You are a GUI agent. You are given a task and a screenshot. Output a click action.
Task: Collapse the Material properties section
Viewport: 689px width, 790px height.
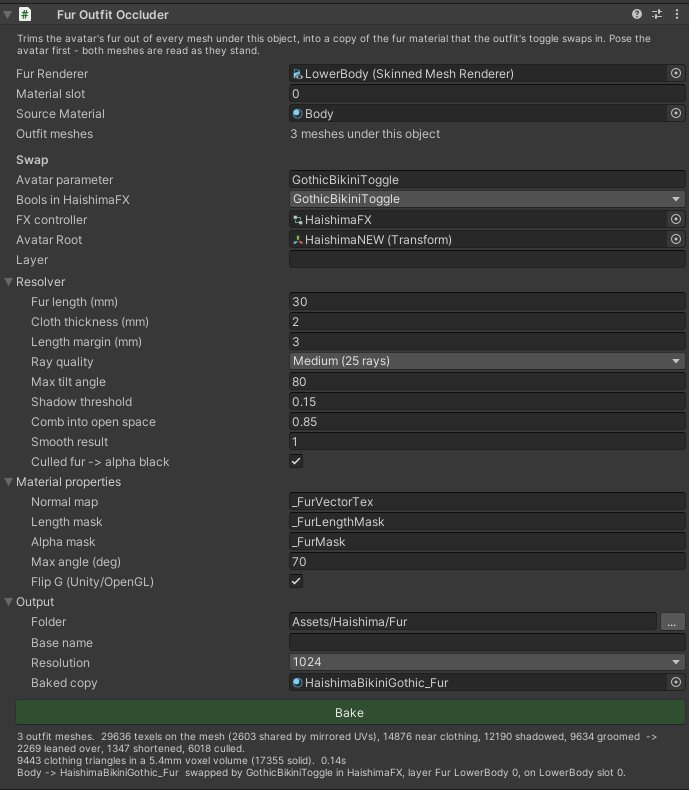(x=8, y=482)
